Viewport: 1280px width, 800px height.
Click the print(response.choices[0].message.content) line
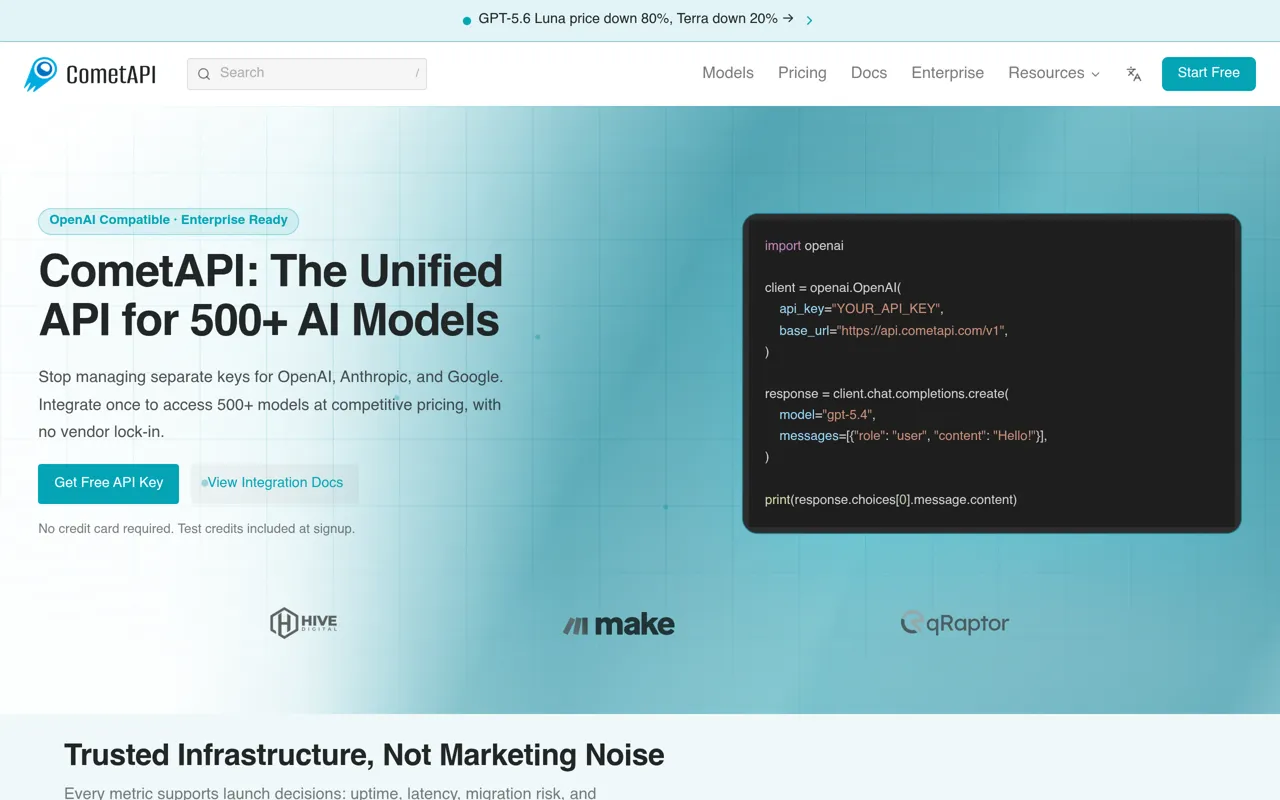891,499
